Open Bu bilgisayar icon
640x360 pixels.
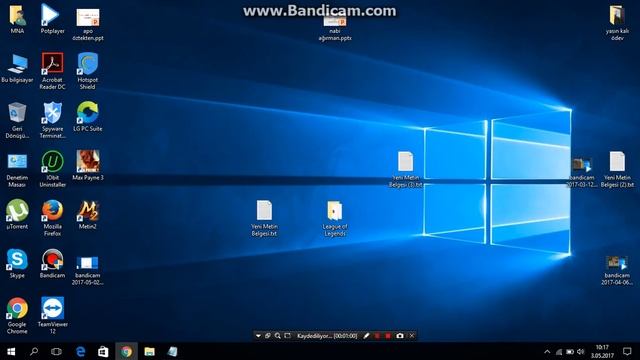click(x=17, y=68)
